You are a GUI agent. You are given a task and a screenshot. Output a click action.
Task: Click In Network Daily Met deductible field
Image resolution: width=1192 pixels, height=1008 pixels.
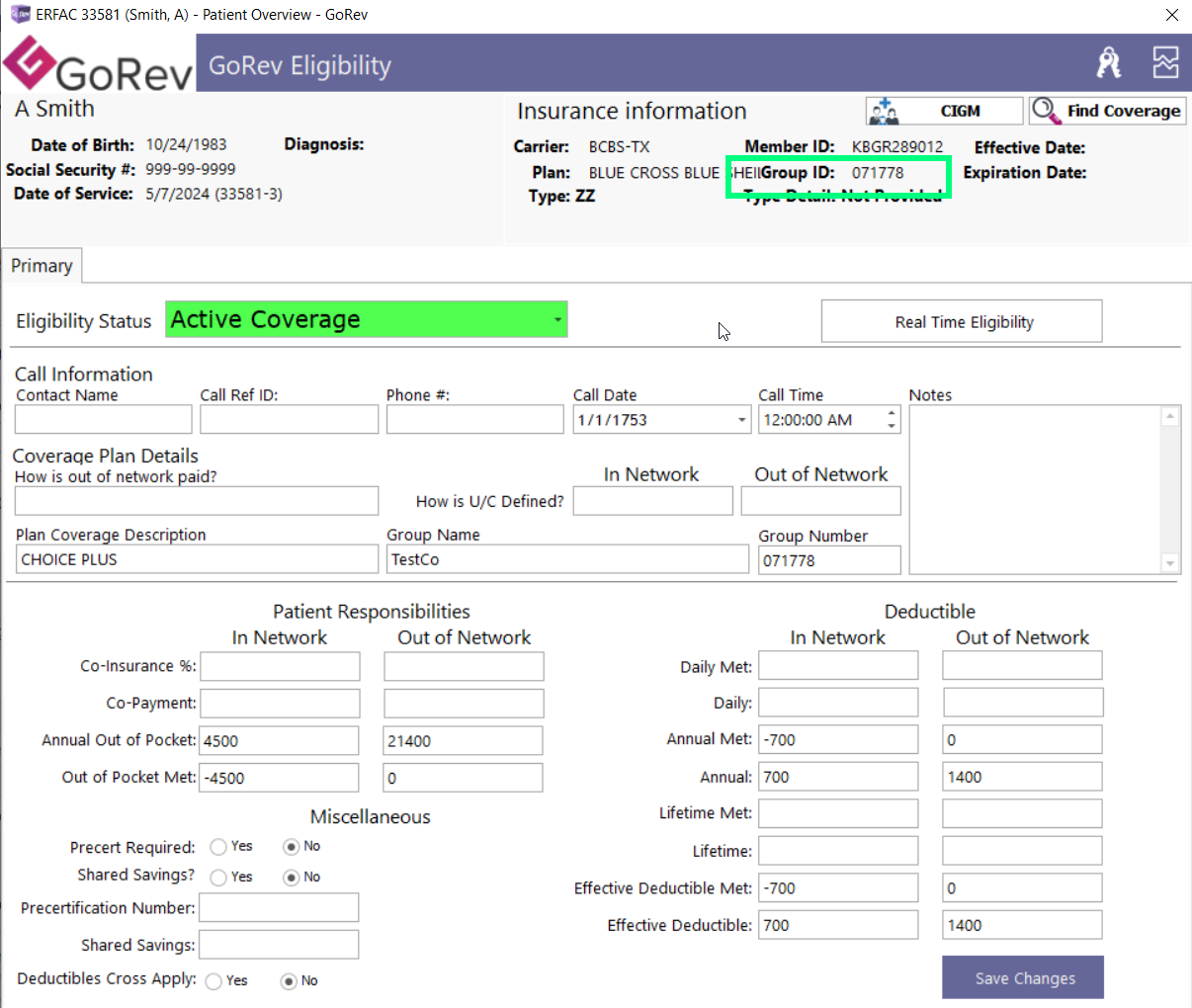point(838,665)
